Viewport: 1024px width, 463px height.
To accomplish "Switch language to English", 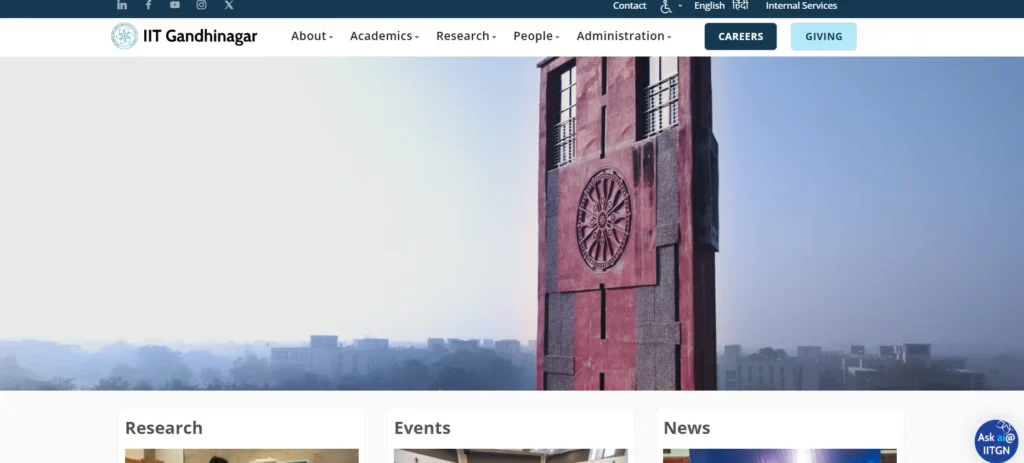I will 709,6.
